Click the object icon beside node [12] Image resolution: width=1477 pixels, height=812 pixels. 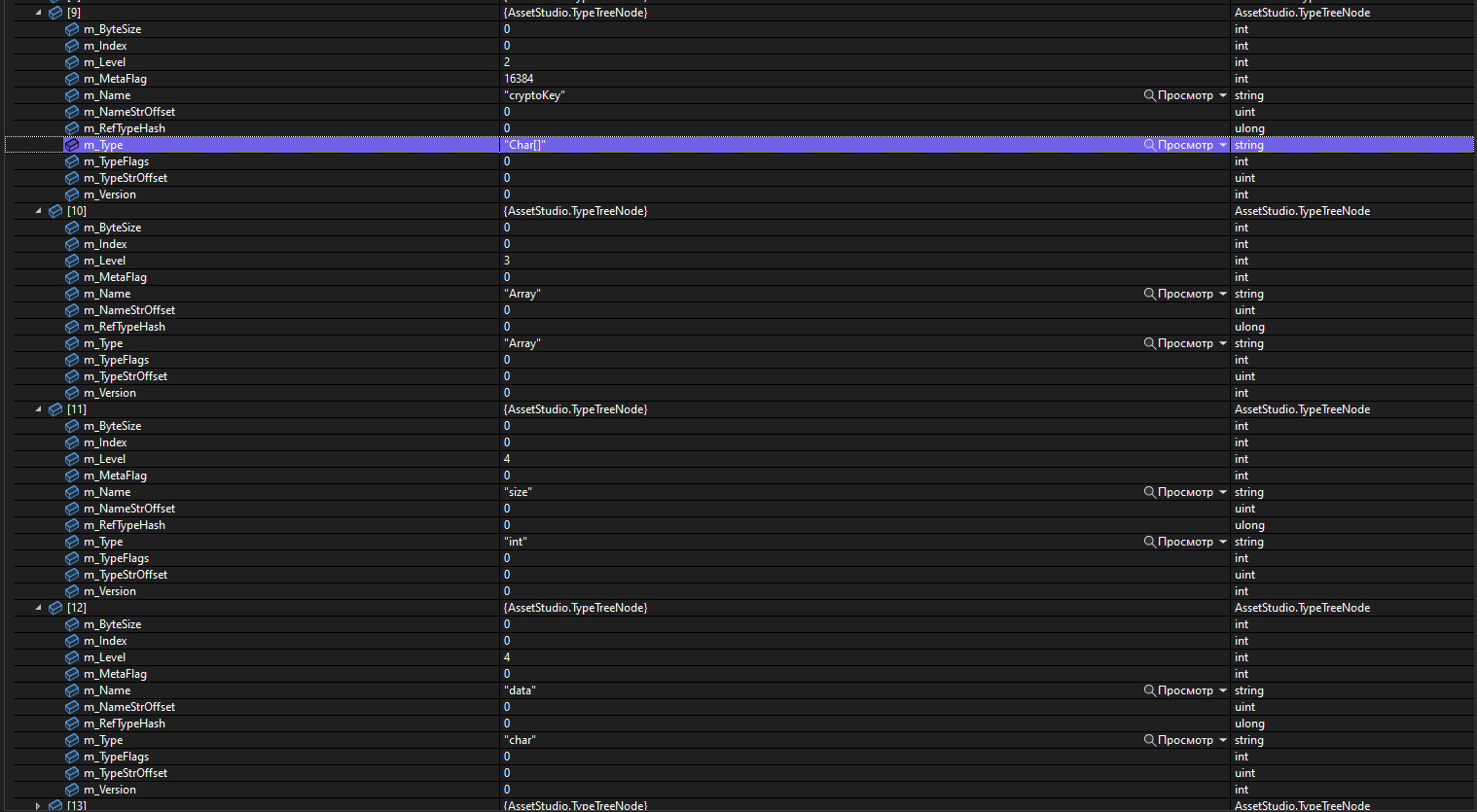coord(55,608)
